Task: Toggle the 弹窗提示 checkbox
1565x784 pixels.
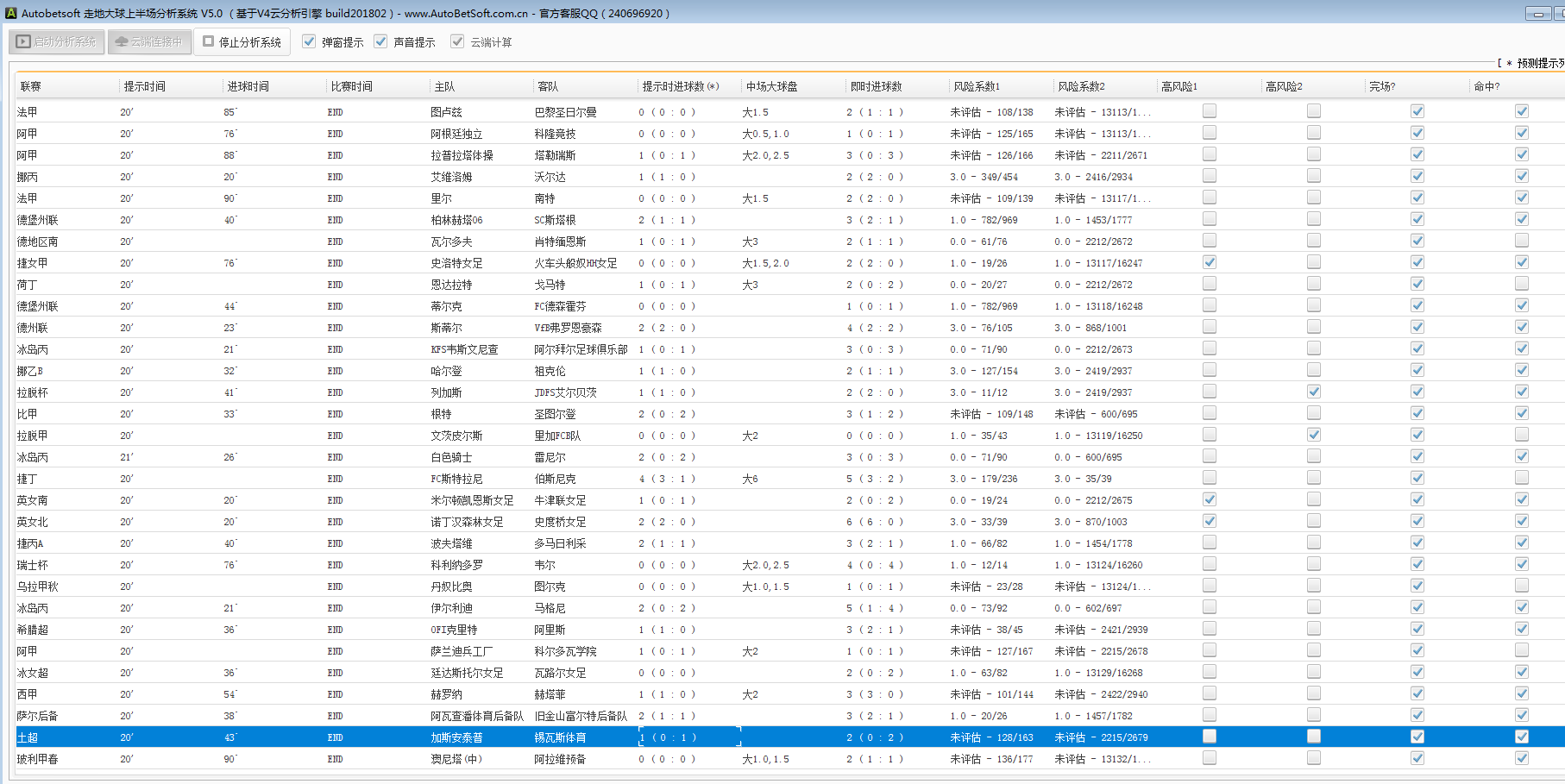Action: click(309, 41)
